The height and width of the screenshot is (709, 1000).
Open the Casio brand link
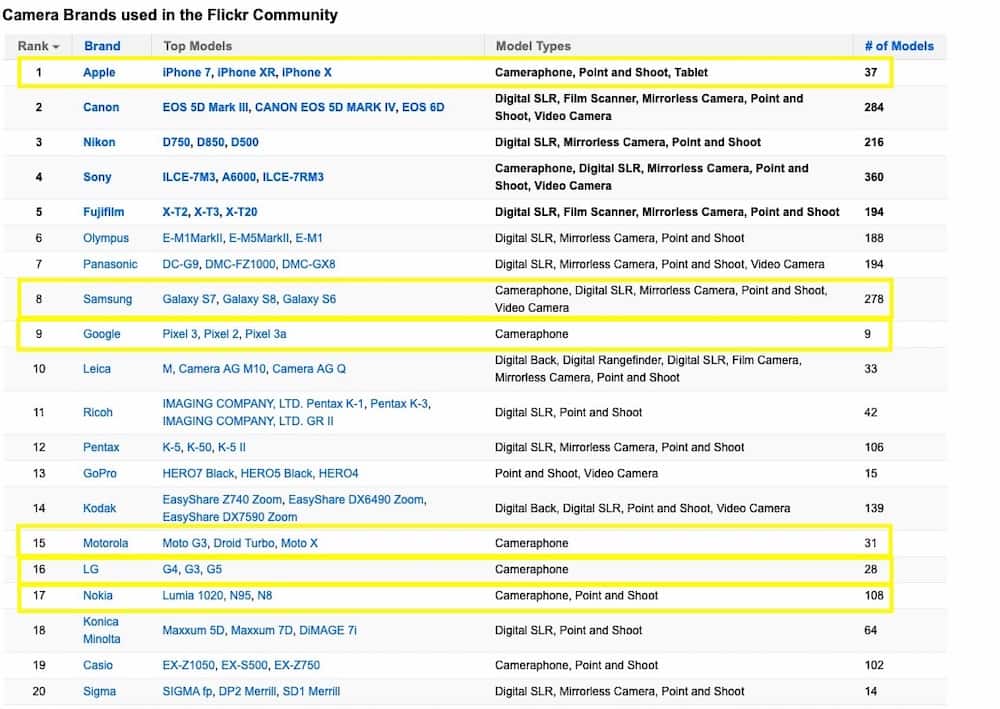tap(98, 665)
